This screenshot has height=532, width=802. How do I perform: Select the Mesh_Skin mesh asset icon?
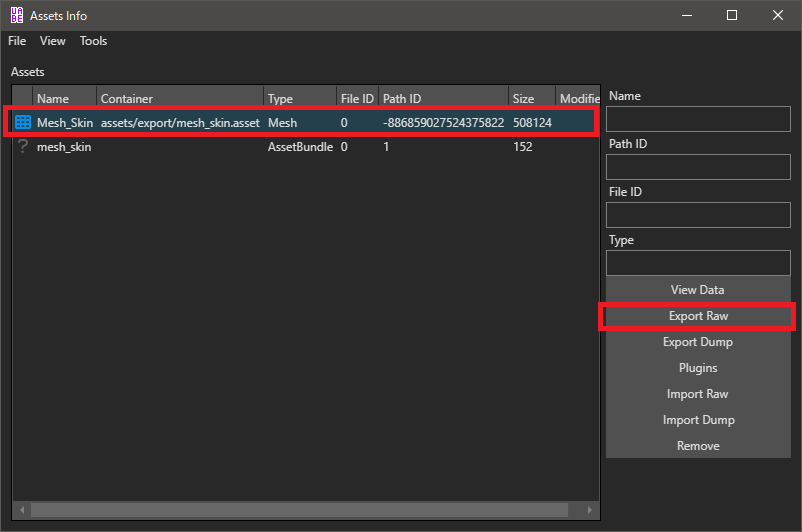point(23,122)
